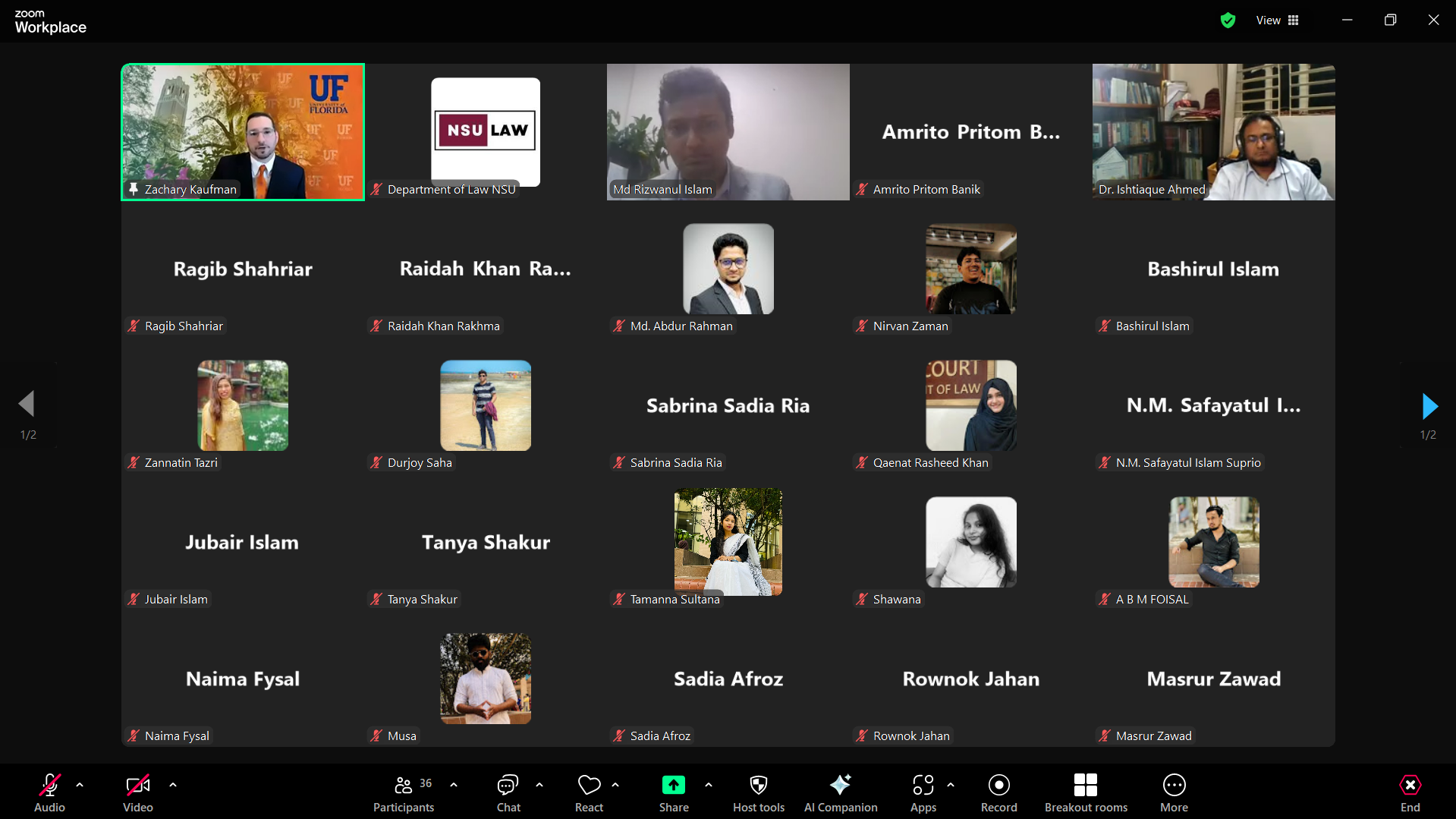
Task: Click muted mic icon beside Qaenat Rasheed Khan
Action: click(862, 462)
